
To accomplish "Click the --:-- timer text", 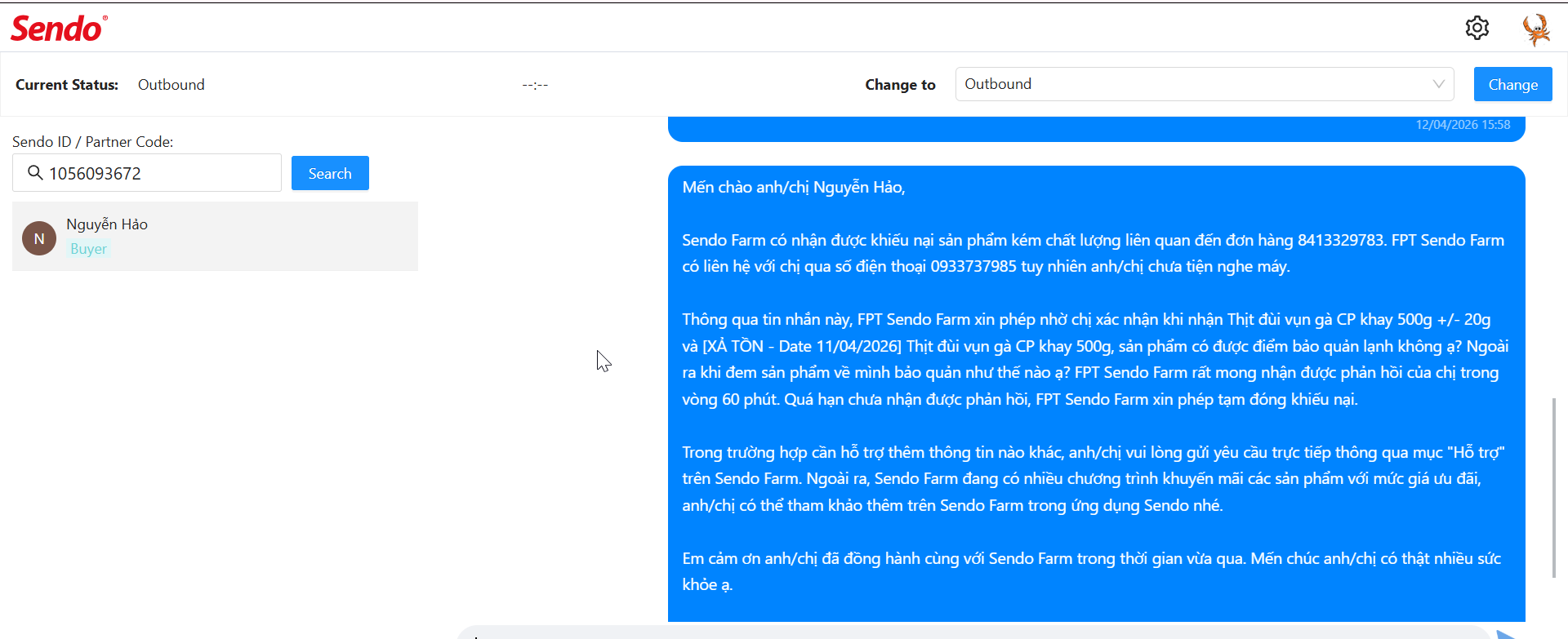I will click(535, 85).
